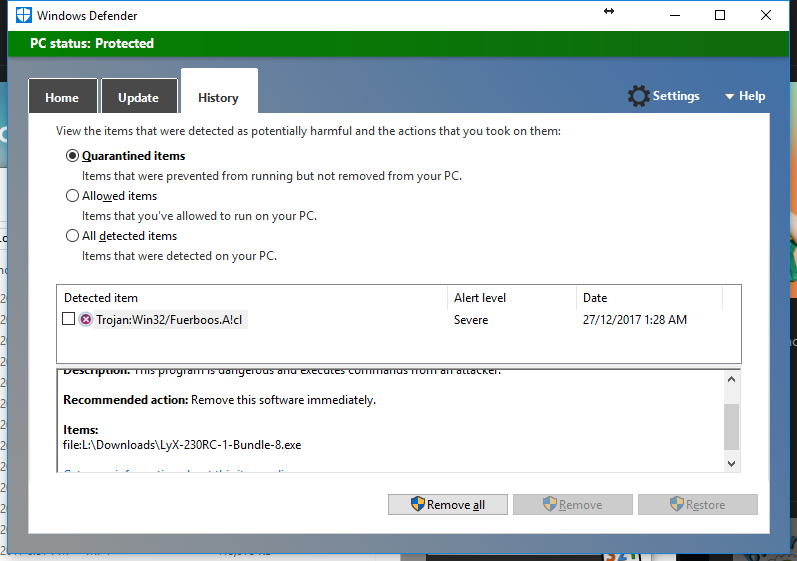Viewport: 797px width, 561px height.
Task: Click the greyed-out Remove button
Action: coord(573,505)
